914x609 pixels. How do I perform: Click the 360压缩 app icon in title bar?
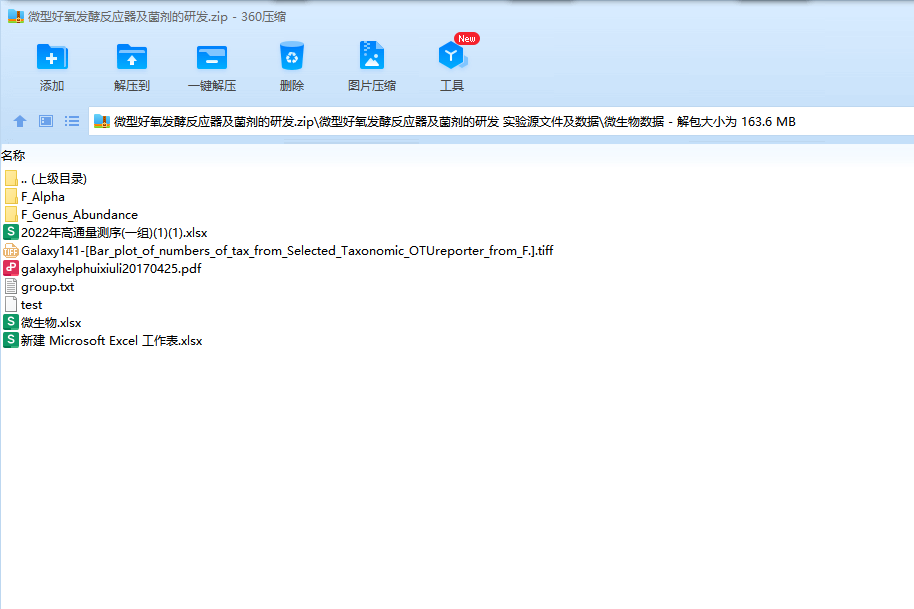click(16, 16)
